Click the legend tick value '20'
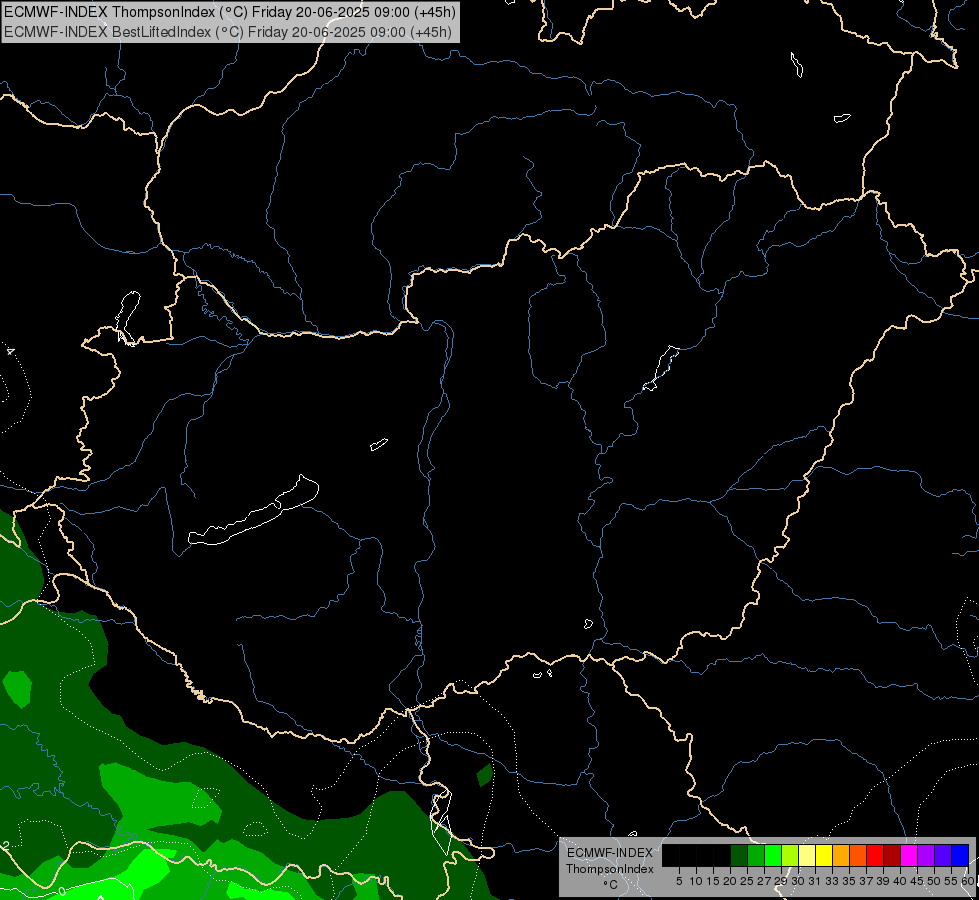The height and width of the screenshot is (900, 979). (x=730, y=881)
